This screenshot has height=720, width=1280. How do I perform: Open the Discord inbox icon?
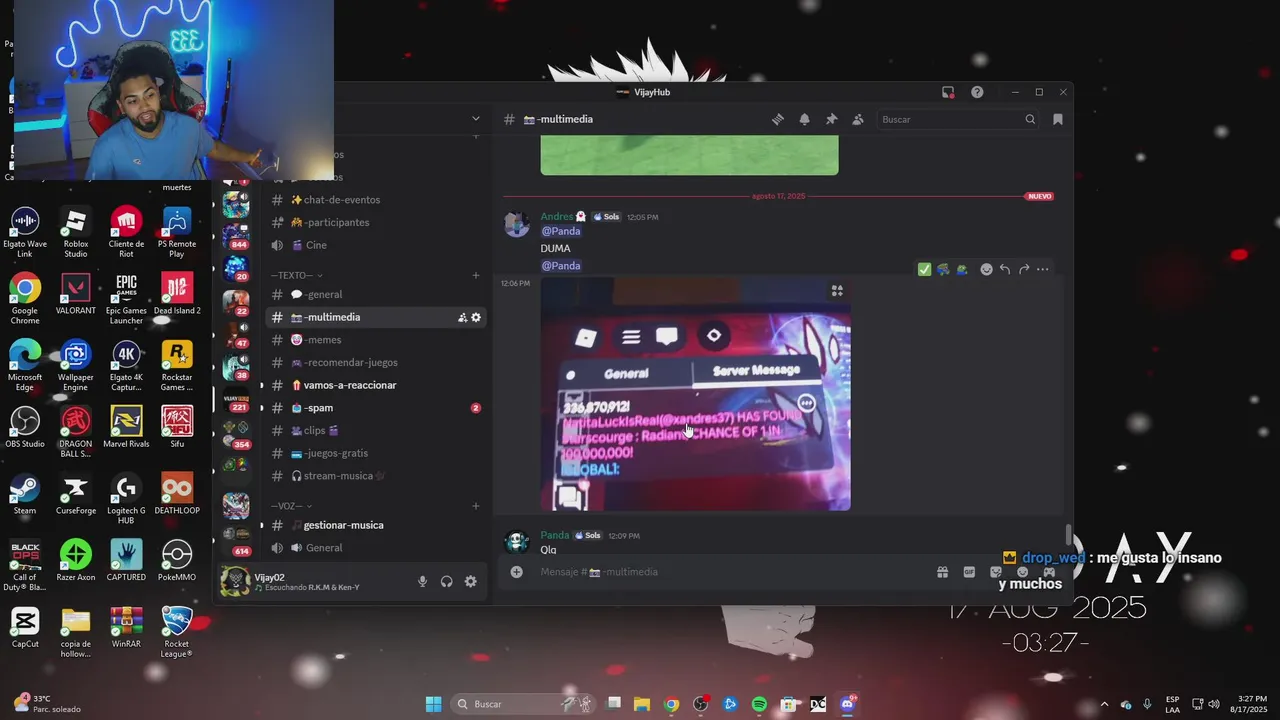948,92
